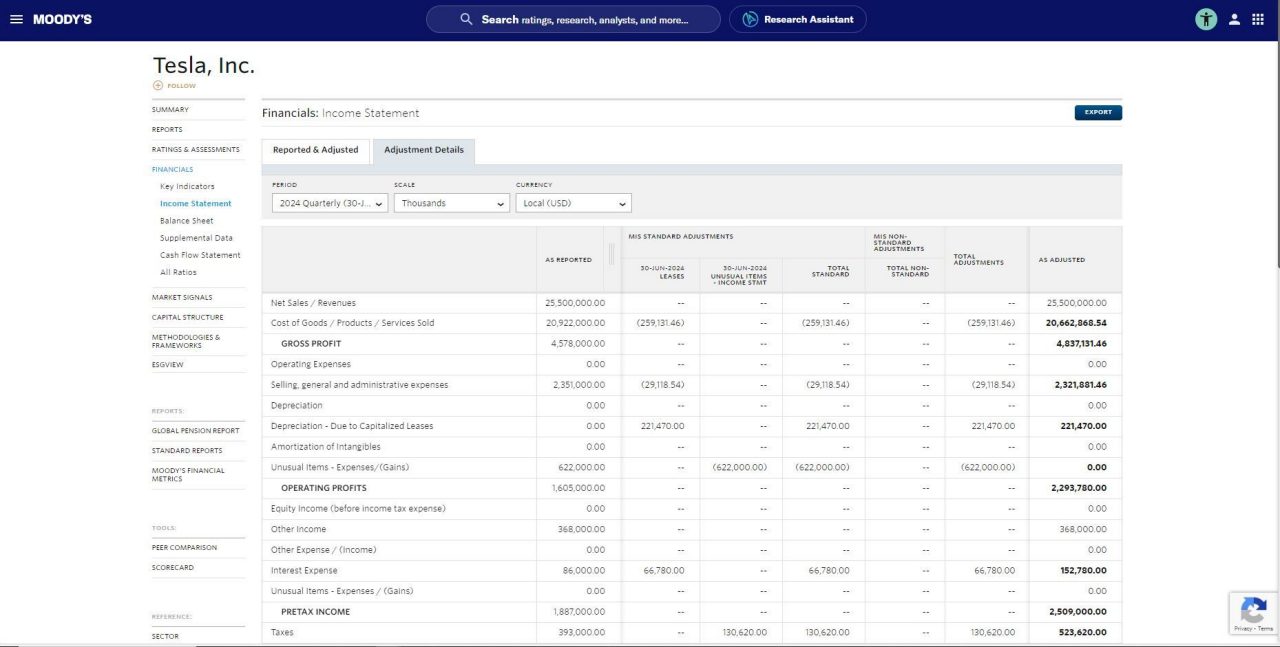The height and width of the screenshot is (647, 1280).
Task: Open All Ratios page
Action: pyautogui.click(x=178, y=272)
